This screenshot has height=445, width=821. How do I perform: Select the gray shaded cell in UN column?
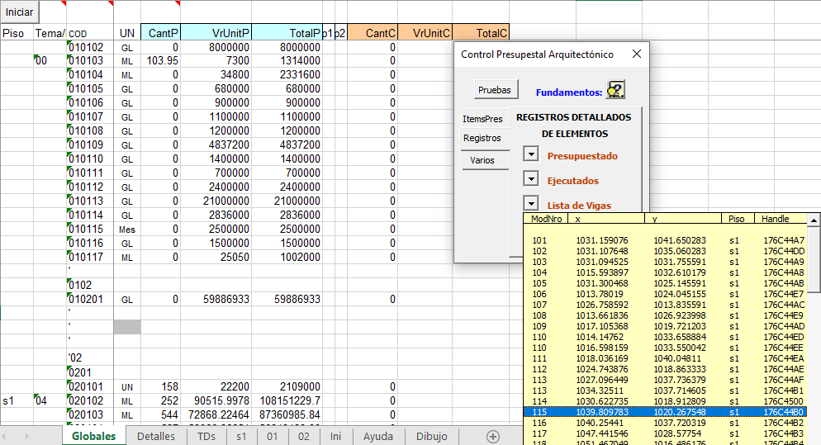coord(127,327)
